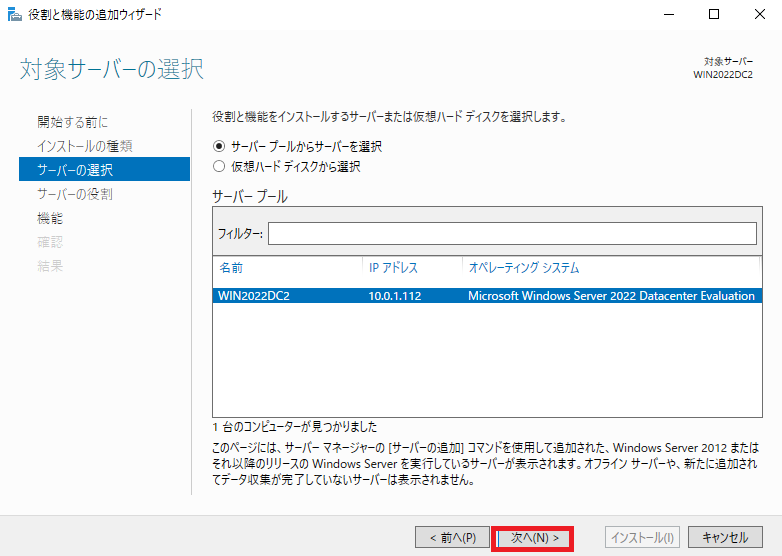The height and width of the screenshot is (556, 782).
Task: Select 仮想ハード ディスクから選択 radio button
Action: pyautogui.click(x=218, y=166)
